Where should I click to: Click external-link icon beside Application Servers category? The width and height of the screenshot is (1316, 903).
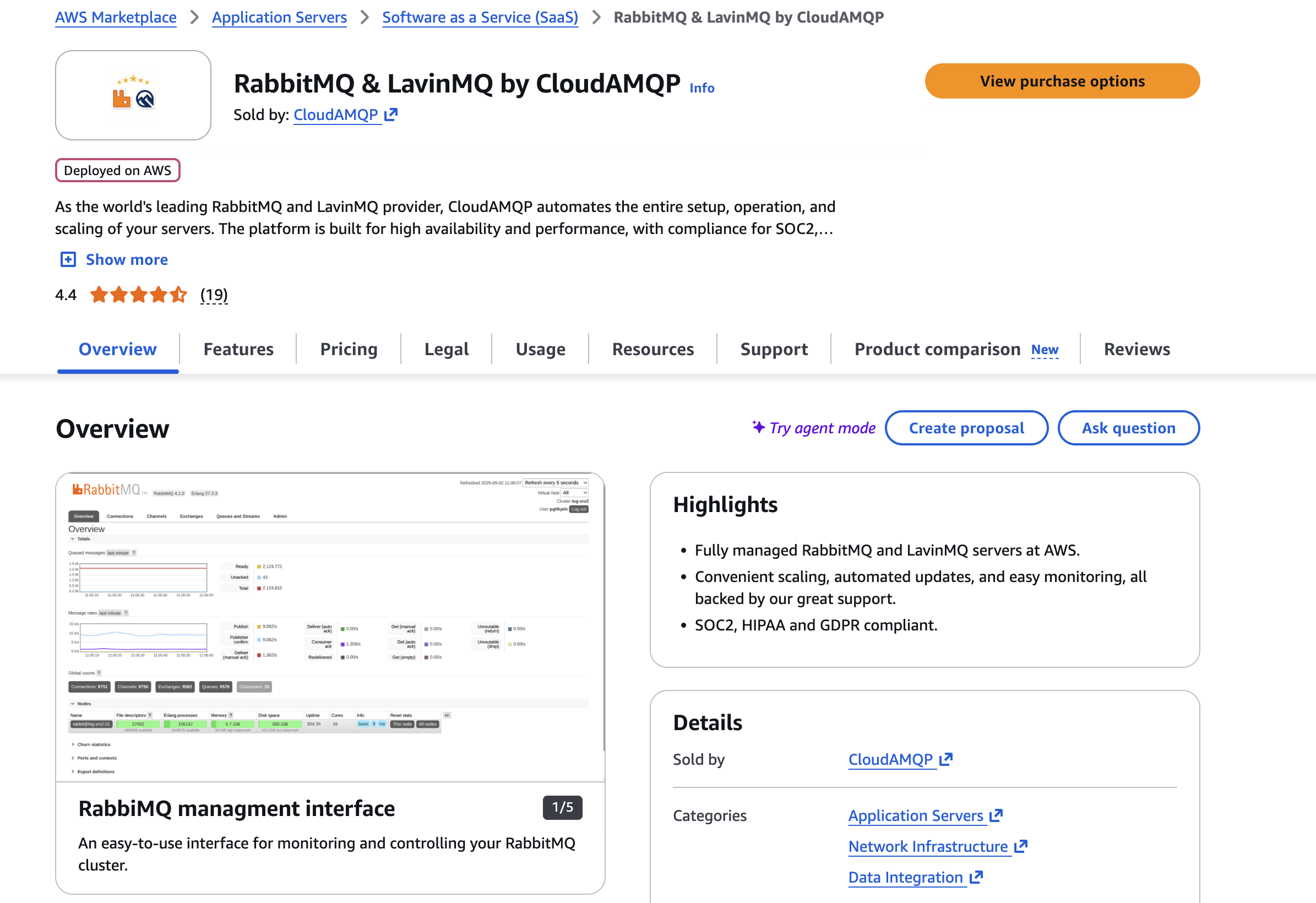click(996, 815)
